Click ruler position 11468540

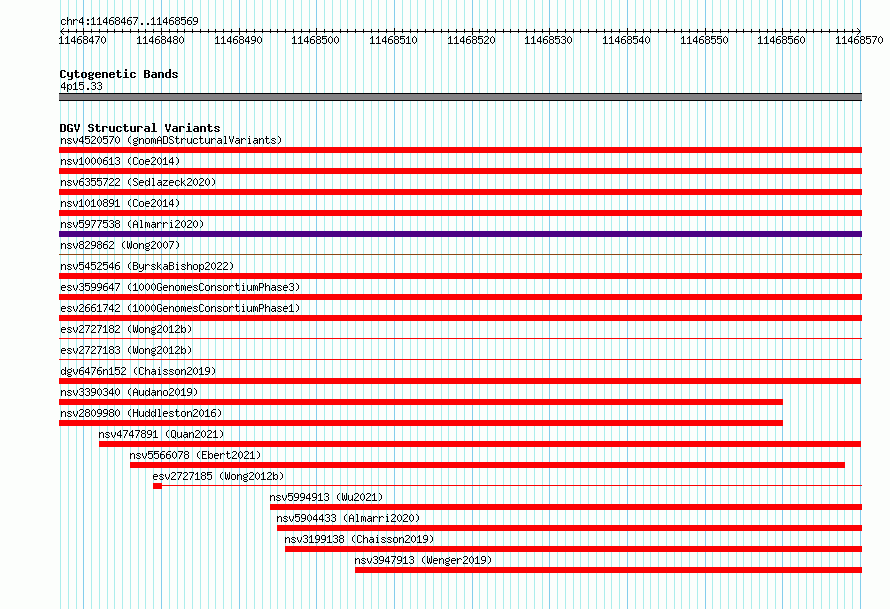[x=626, y=40]
